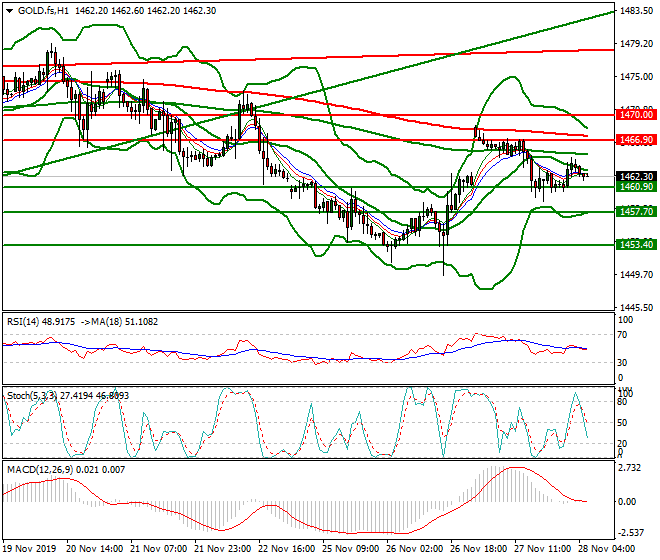Click the current price 1462.30 label

tap(636, 176)
